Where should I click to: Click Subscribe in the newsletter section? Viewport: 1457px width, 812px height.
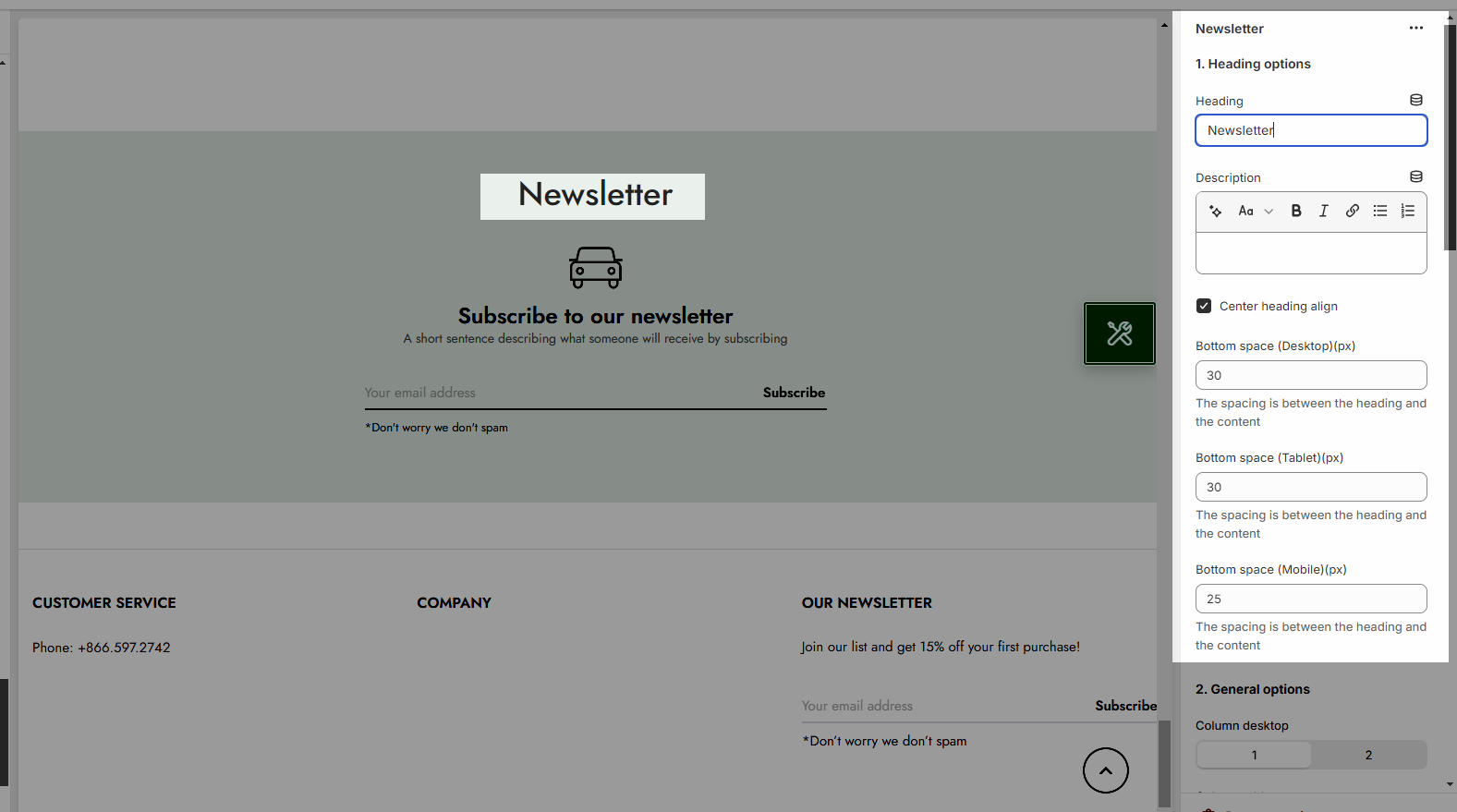(x=794, y=393)
